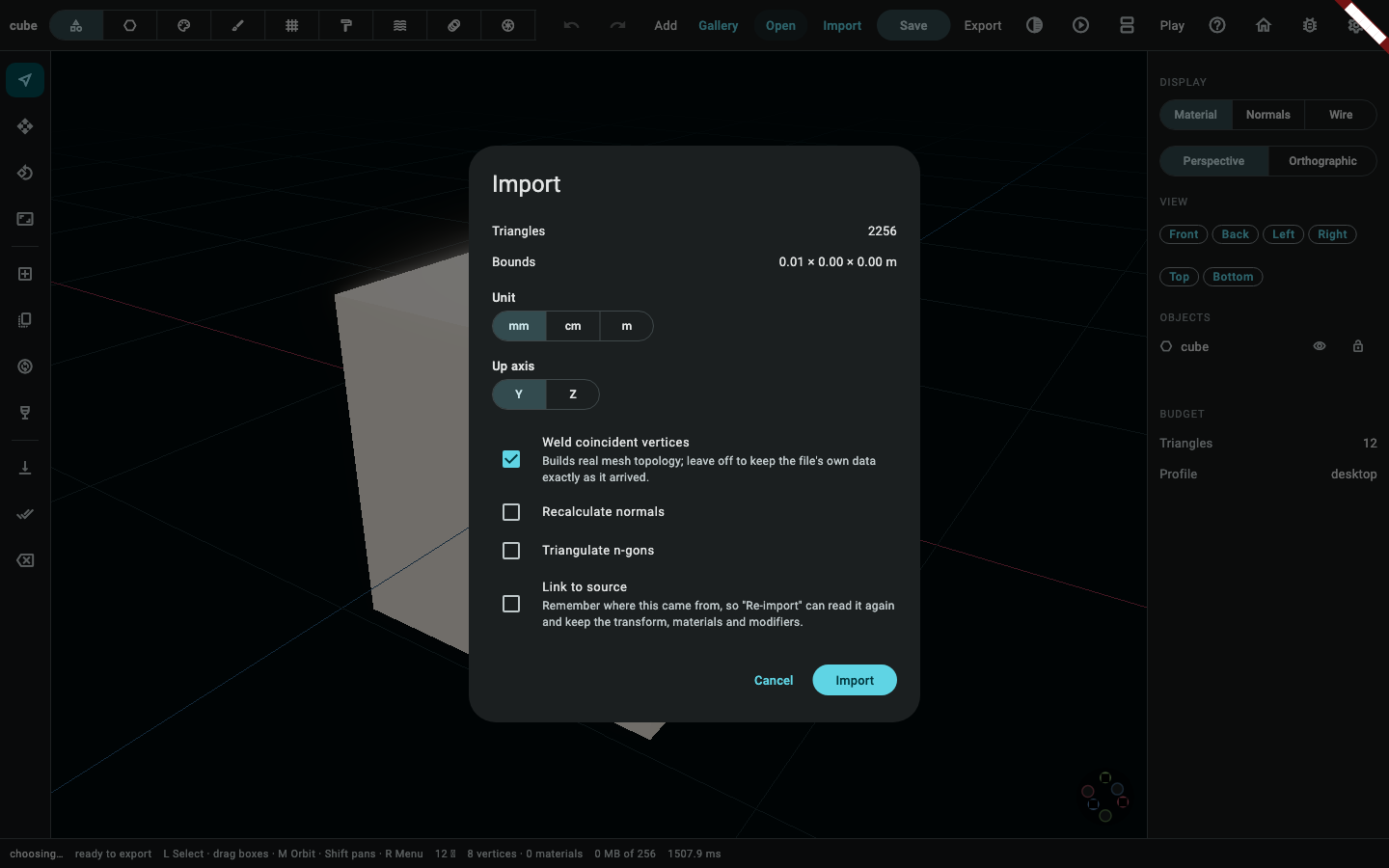Set view to Left

click(x=1284, y=234)
